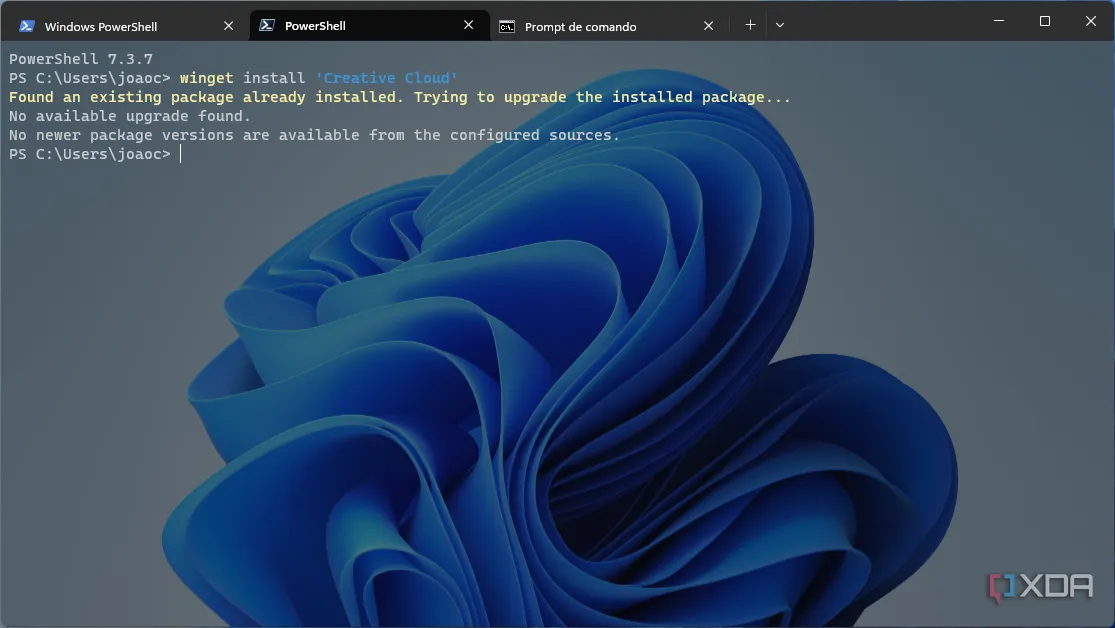Click the 'No available upgrade found.' line
The image size is (1115, 628).
(130, 116)
